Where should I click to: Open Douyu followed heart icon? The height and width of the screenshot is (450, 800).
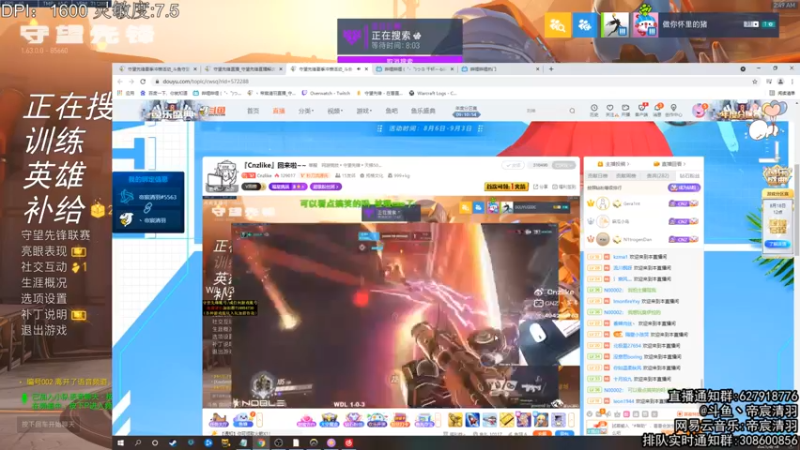pyautogui.click(x=610, y=110)
